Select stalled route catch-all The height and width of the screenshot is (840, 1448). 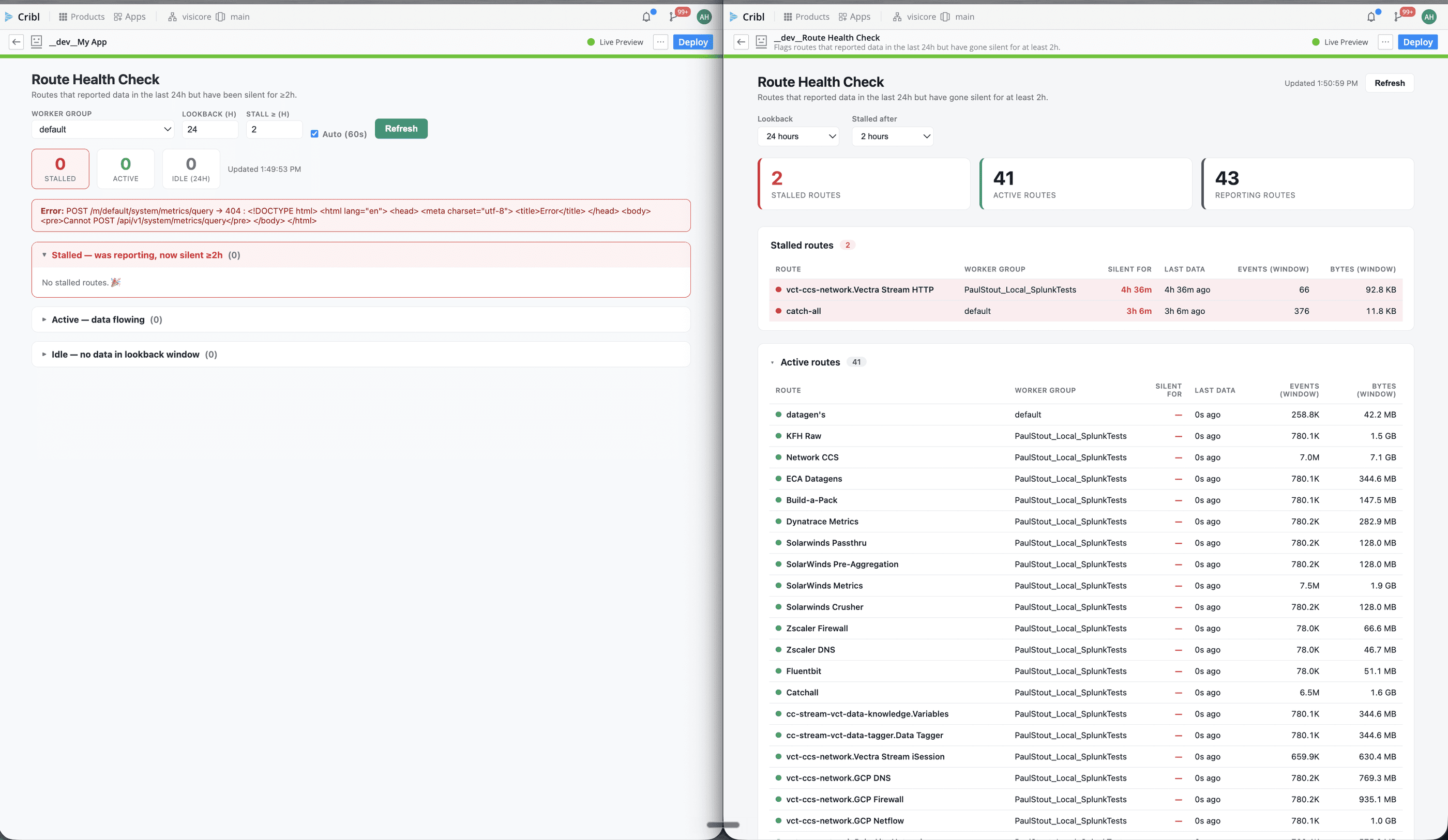1085,311
